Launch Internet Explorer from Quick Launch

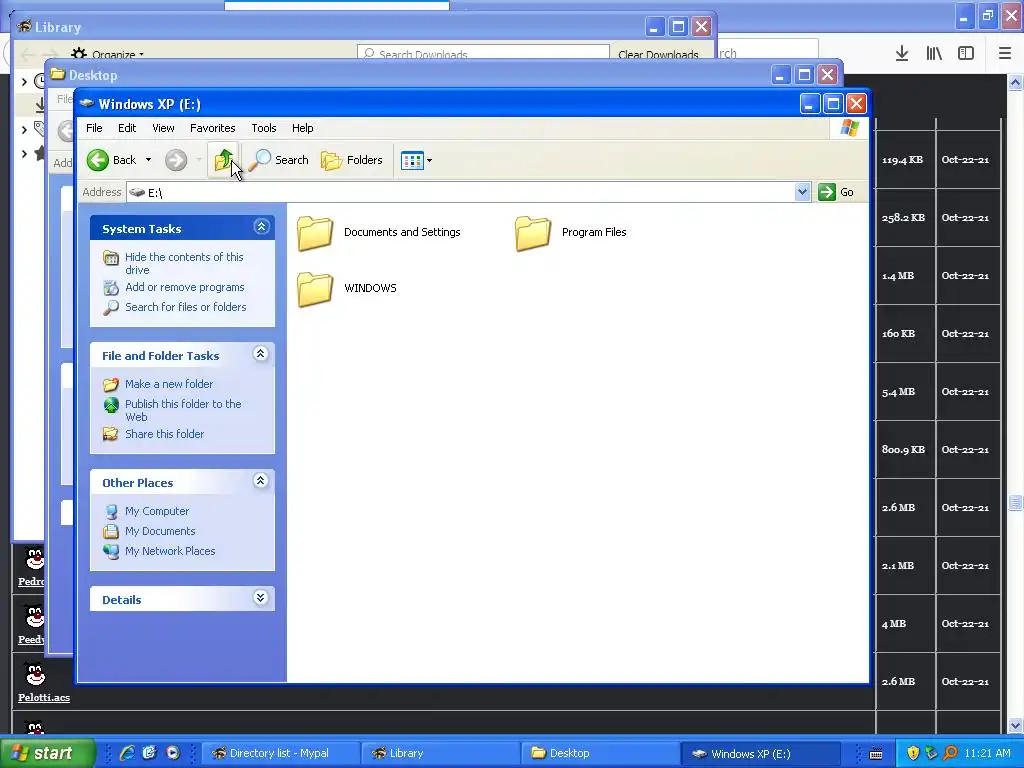coord(127,753)
